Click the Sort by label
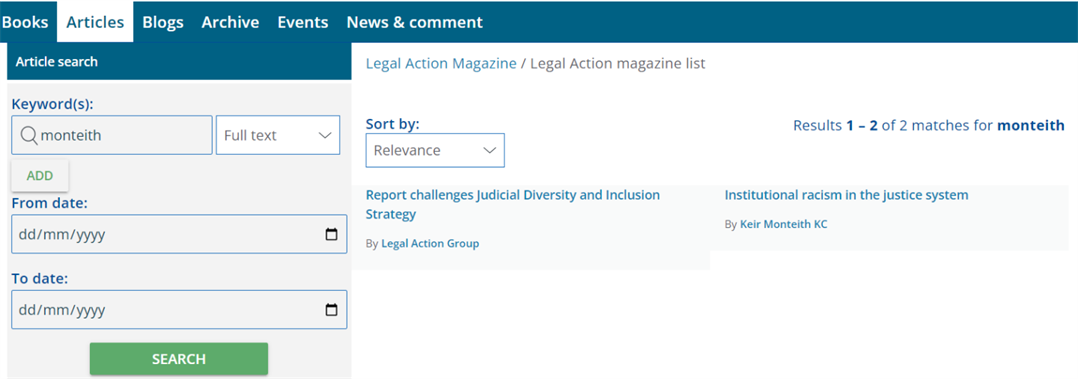This screenshot has height=379, width=1078. (393, 124)
